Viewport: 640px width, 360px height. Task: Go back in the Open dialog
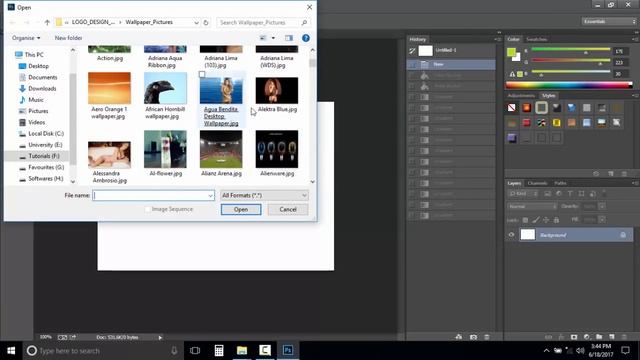[13, 22]
